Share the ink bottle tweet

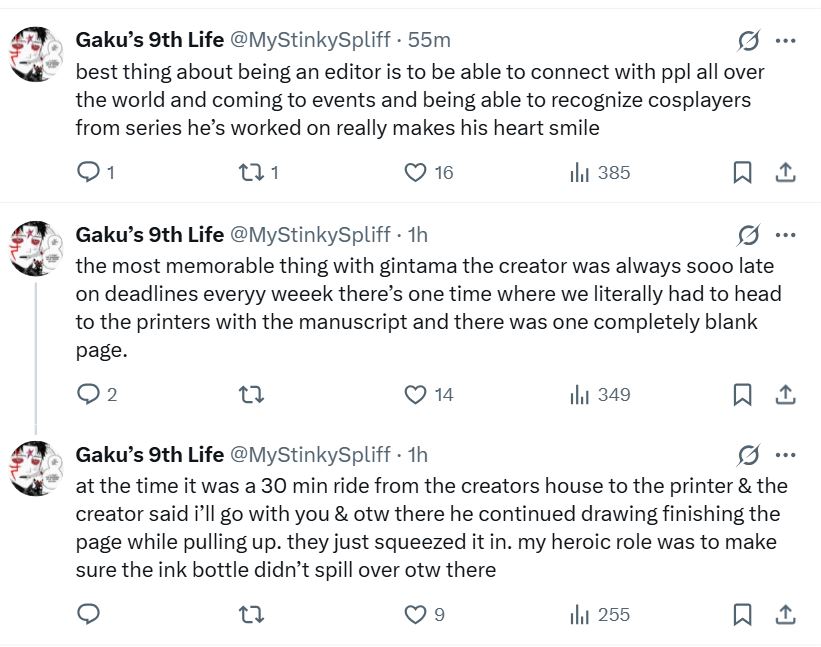pos(786,615)
